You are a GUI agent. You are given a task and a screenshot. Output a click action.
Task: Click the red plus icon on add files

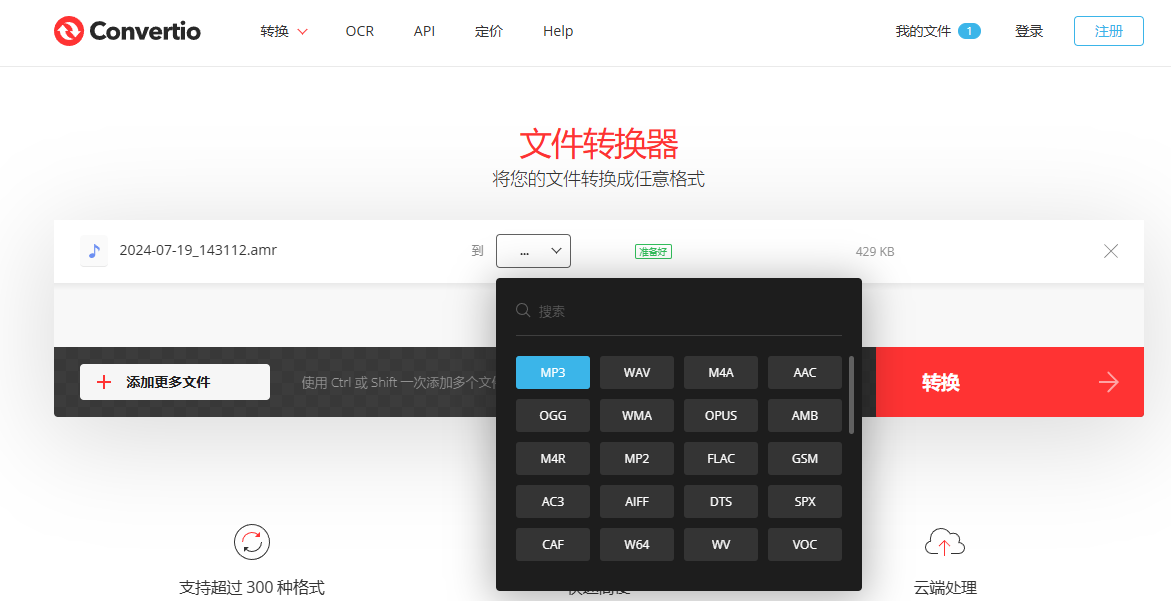[x=104, y=382]
